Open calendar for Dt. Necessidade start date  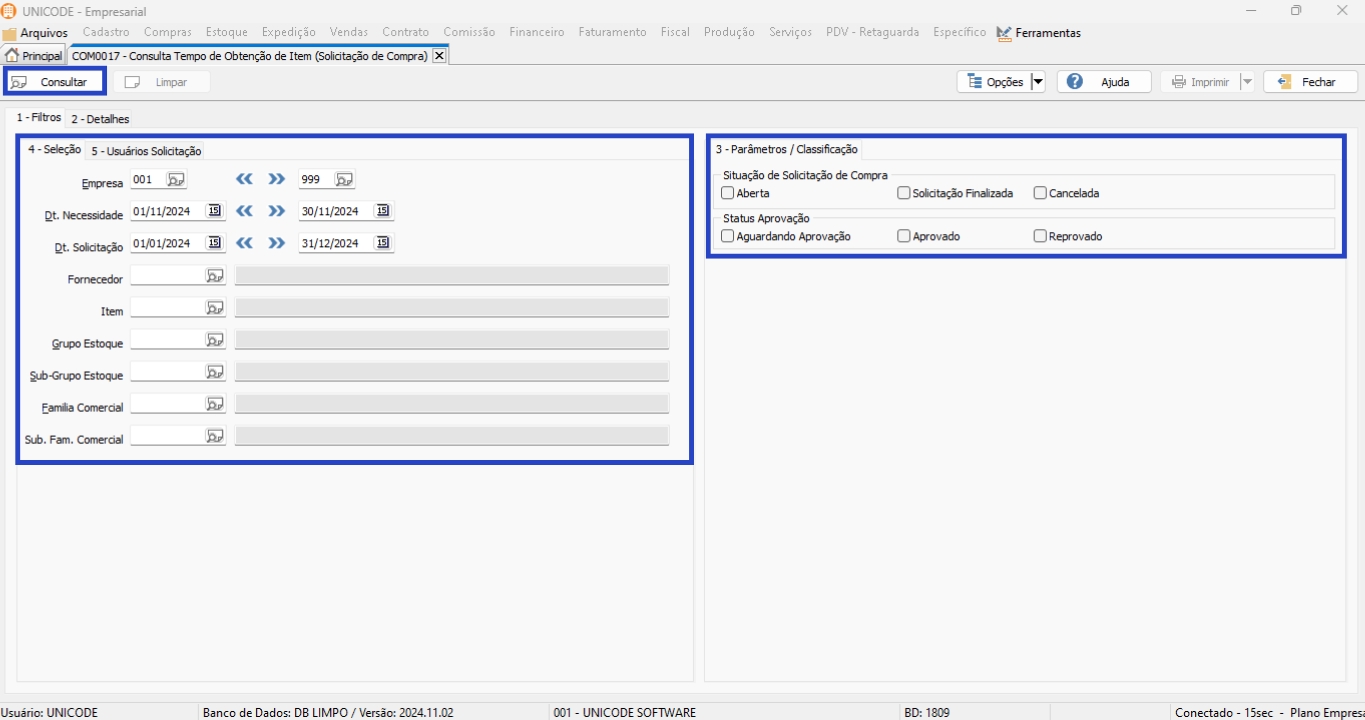click(x=214, y=211)
